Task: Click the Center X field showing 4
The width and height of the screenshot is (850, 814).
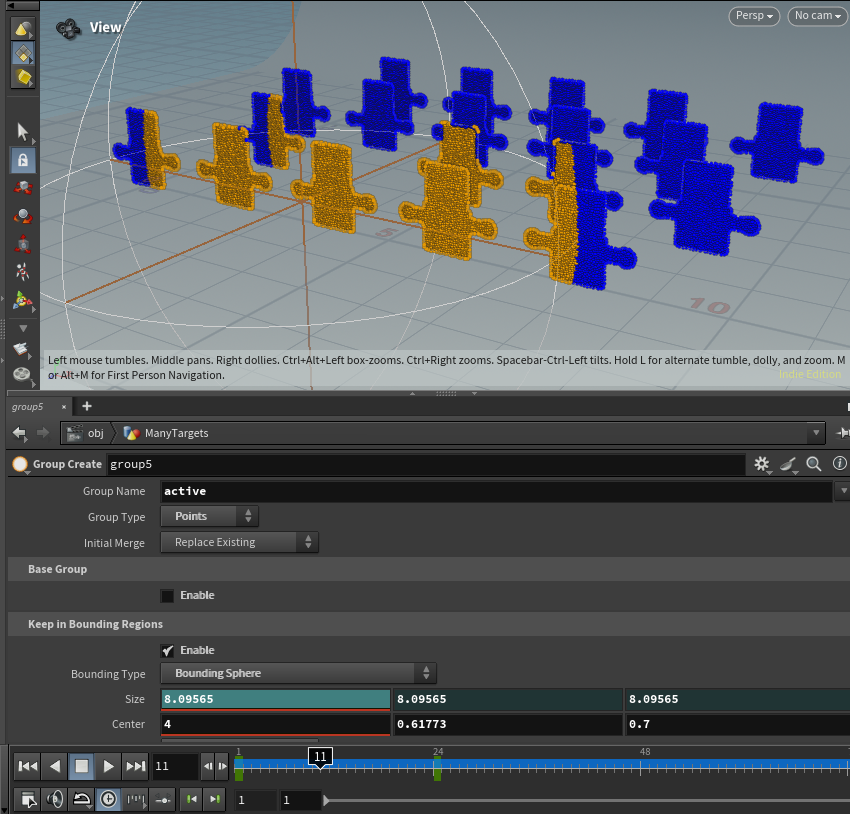Action: [275, 724]
